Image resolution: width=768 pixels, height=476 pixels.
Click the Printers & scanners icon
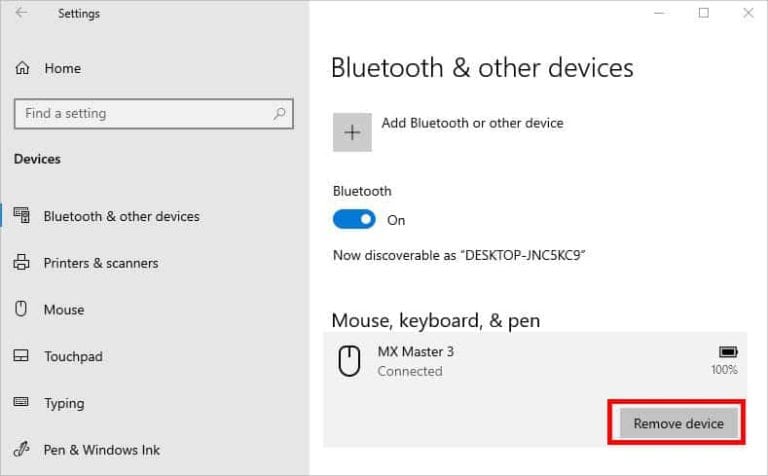coord(22,263)
